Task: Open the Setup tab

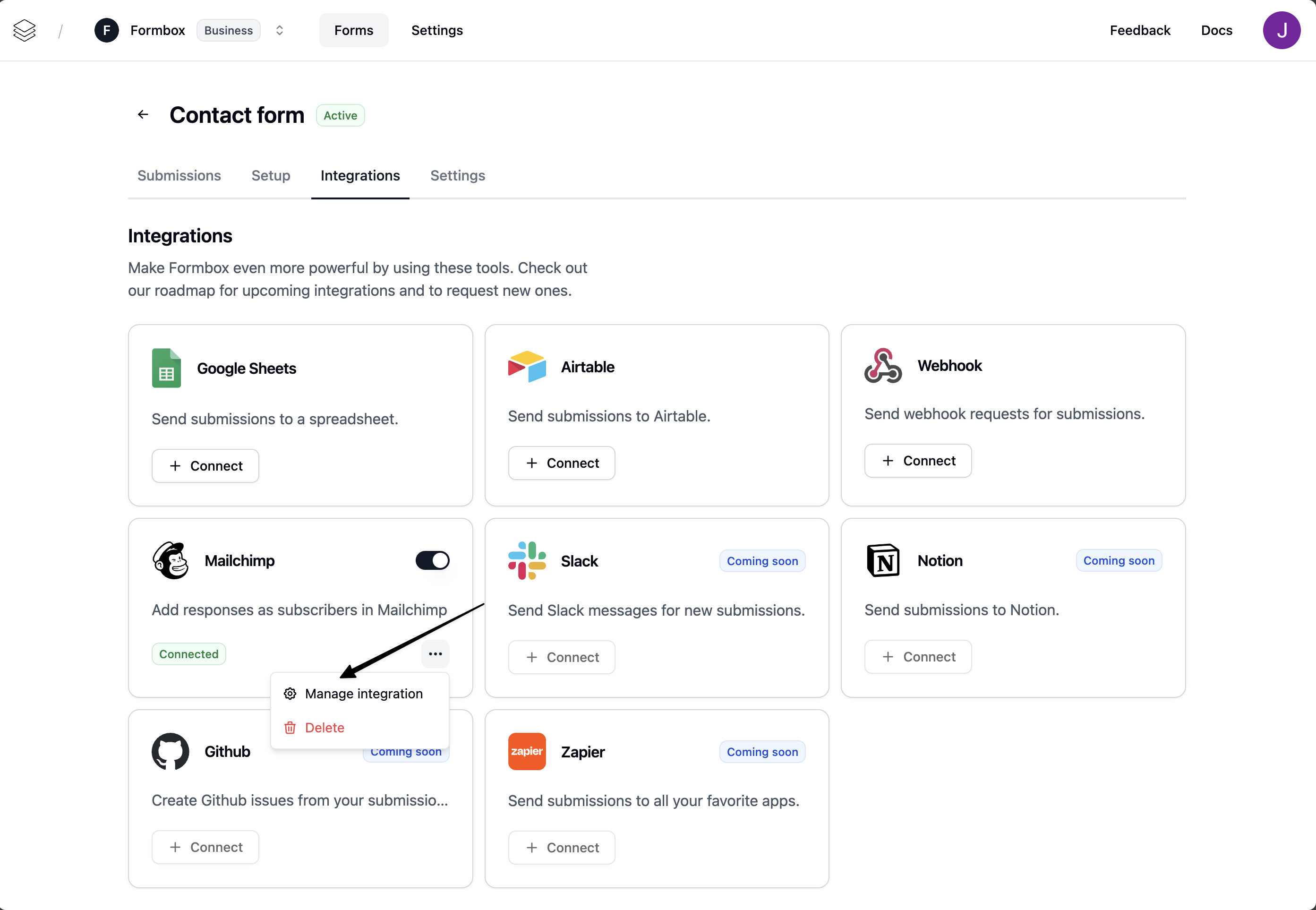Action: (271, 176)
